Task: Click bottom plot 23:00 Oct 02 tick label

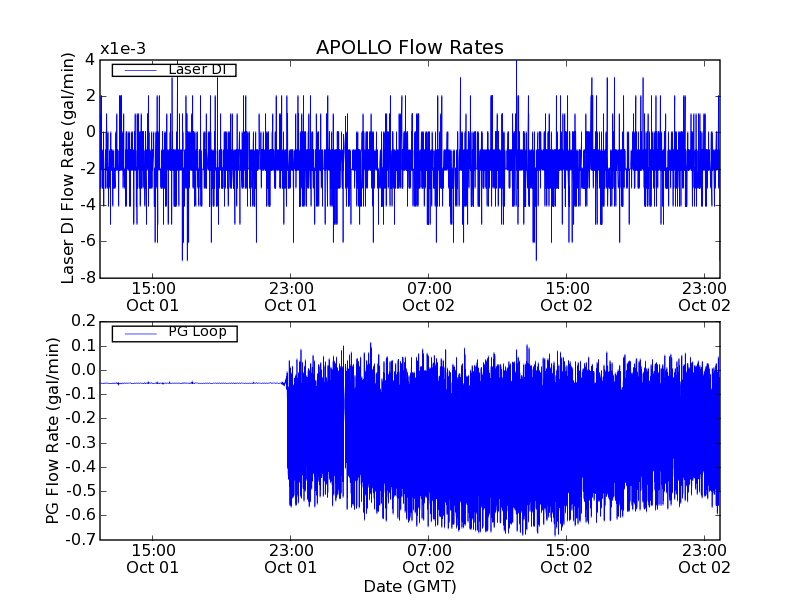Action: point(704,559)
